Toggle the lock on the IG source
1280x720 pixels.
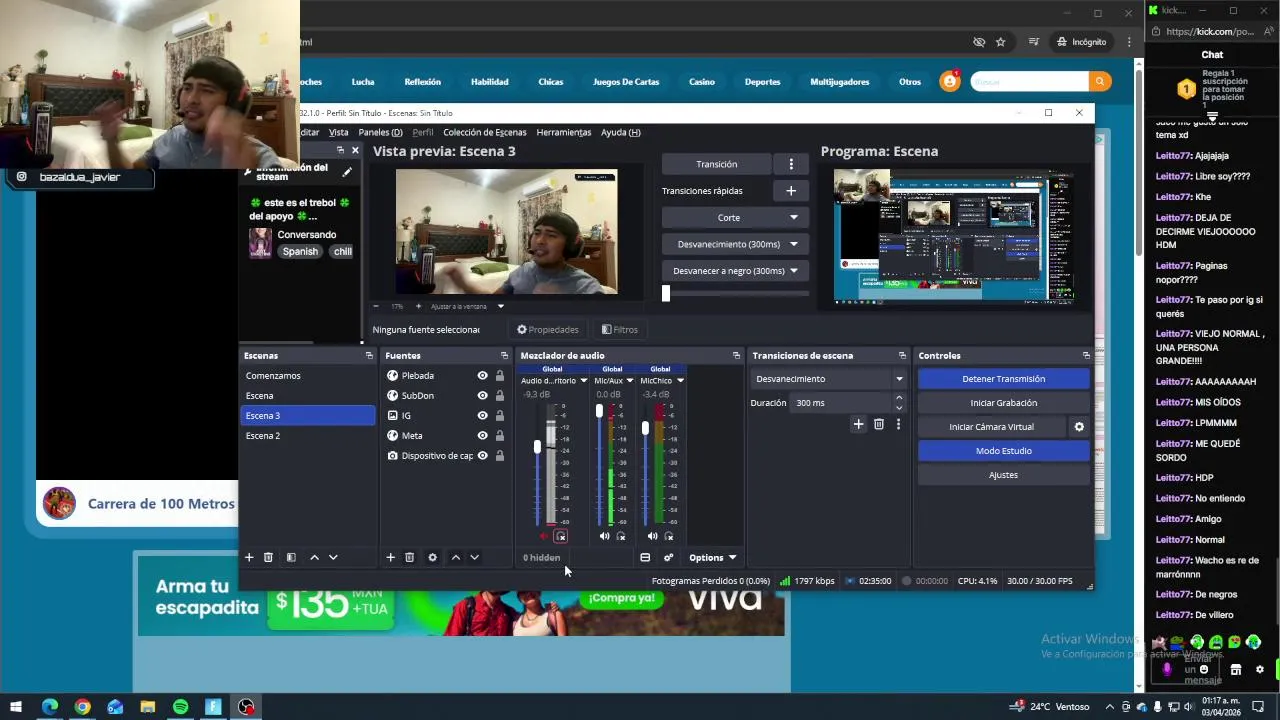click(x=499, y=415)
